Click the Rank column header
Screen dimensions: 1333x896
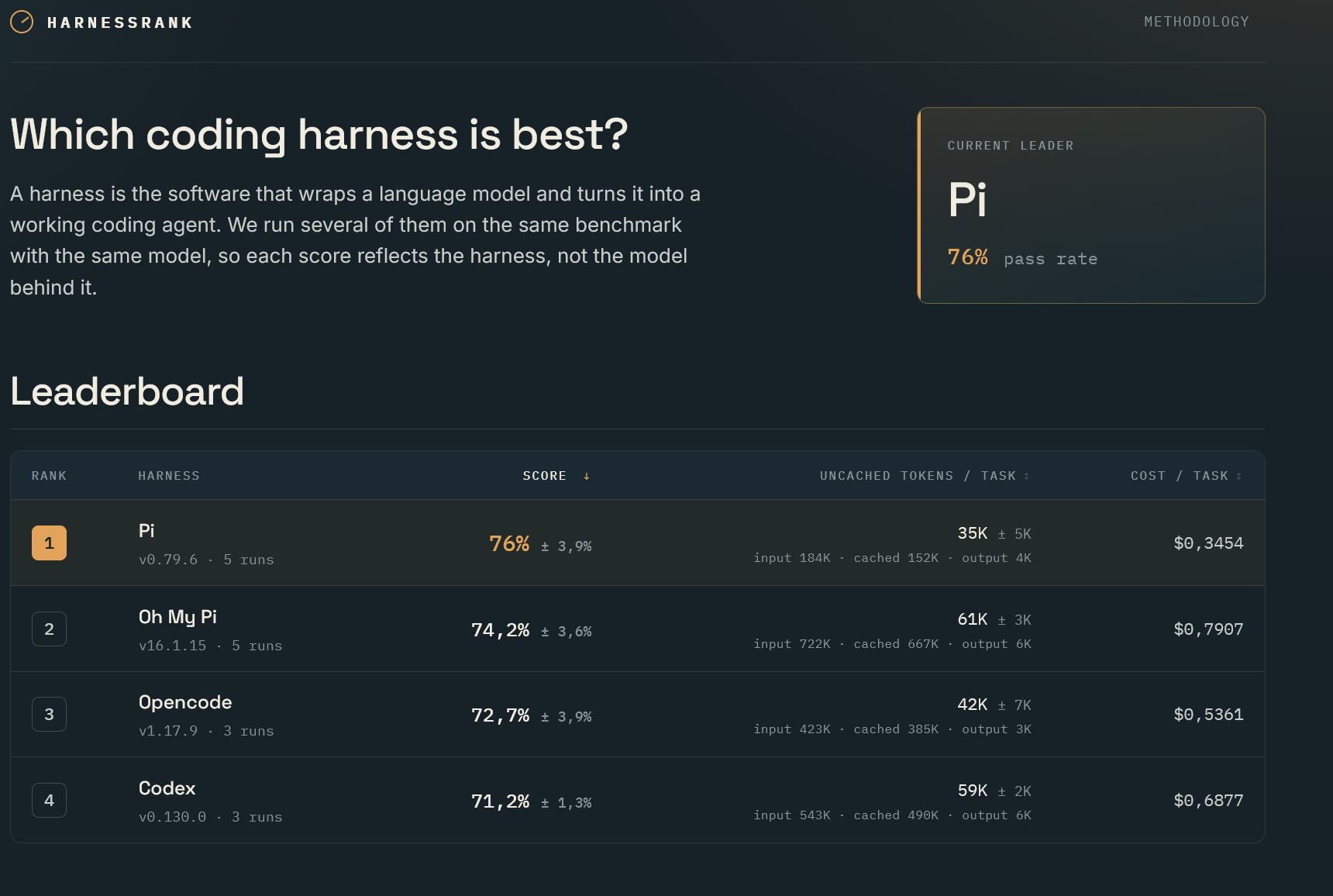point(49,476)
